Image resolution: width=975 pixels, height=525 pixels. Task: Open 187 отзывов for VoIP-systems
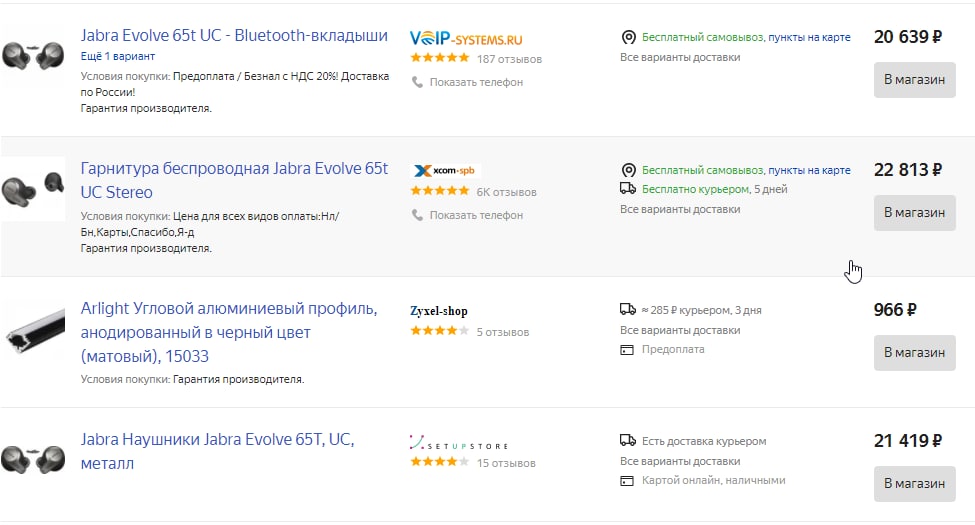click(509, 59)
